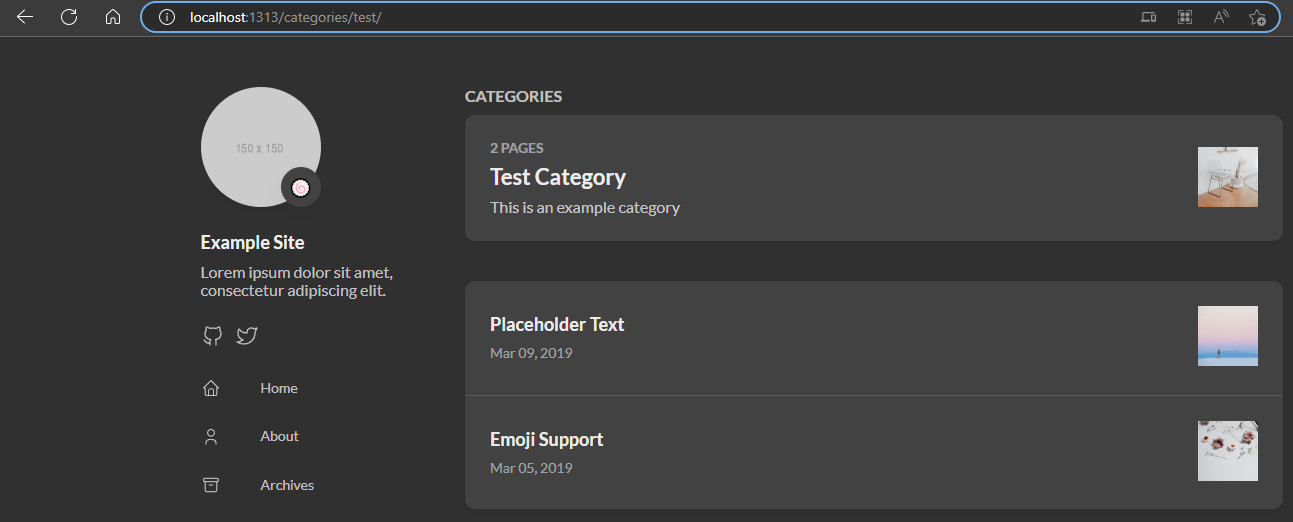This screenshot has width=1293, height=522.
Task: Open the Emoji Support article
Action: [547, 440]
